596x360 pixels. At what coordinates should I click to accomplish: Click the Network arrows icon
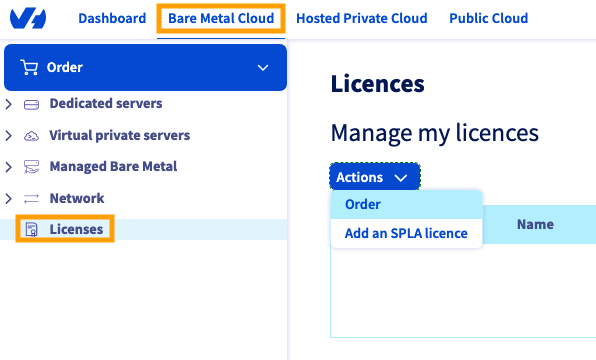[31, 198]
